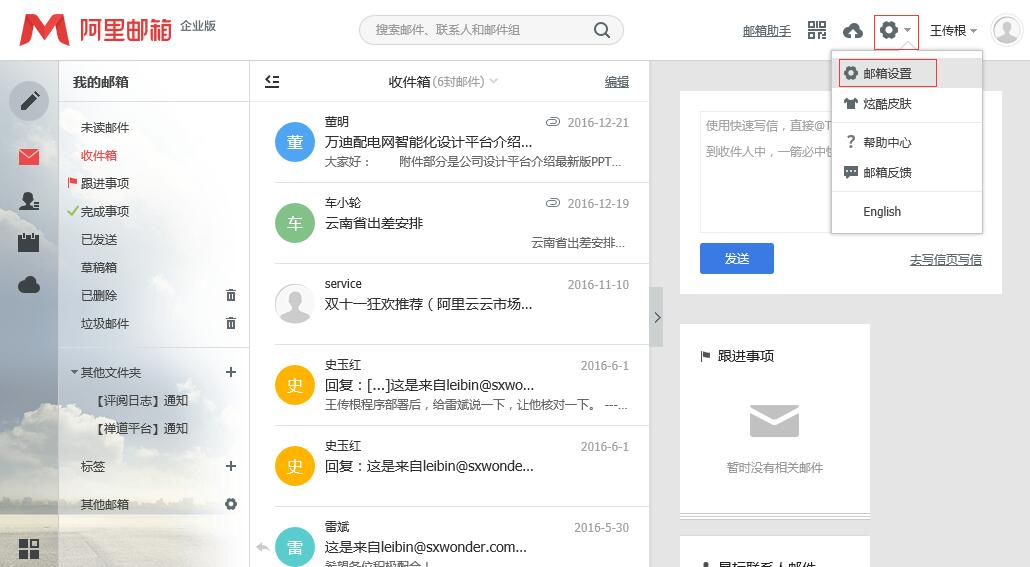This screenshot has height=567, width=1030.
Task: Click the settings gear icon in header
Action: point(889,30)
